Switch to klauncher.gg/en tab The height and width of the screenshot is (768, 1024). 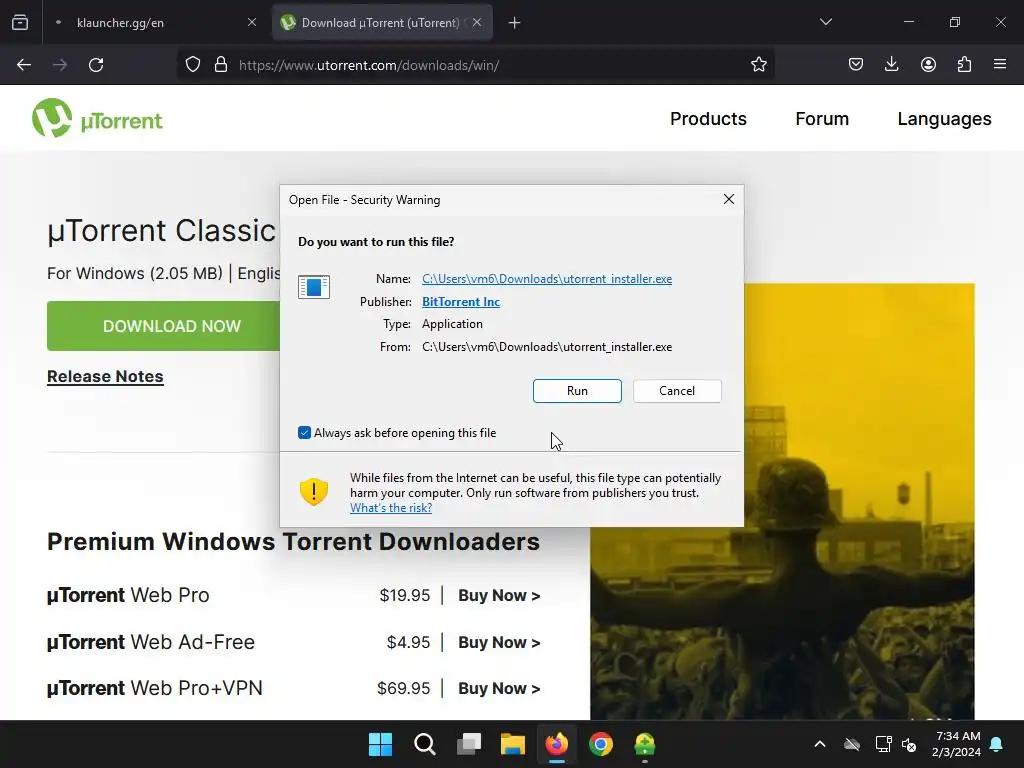155,23
